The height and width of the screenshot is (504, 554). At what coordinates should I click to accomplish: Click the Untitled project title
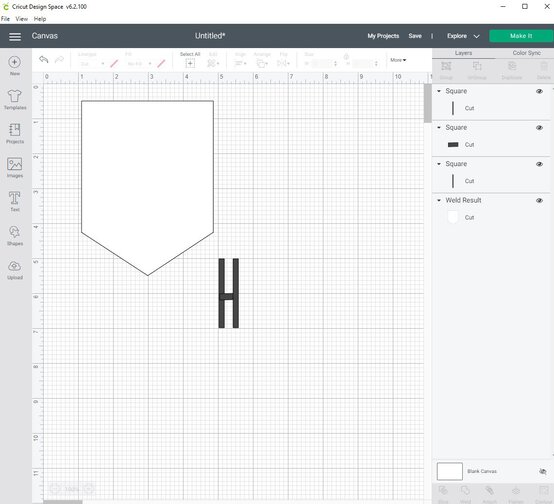coord(210,36)
